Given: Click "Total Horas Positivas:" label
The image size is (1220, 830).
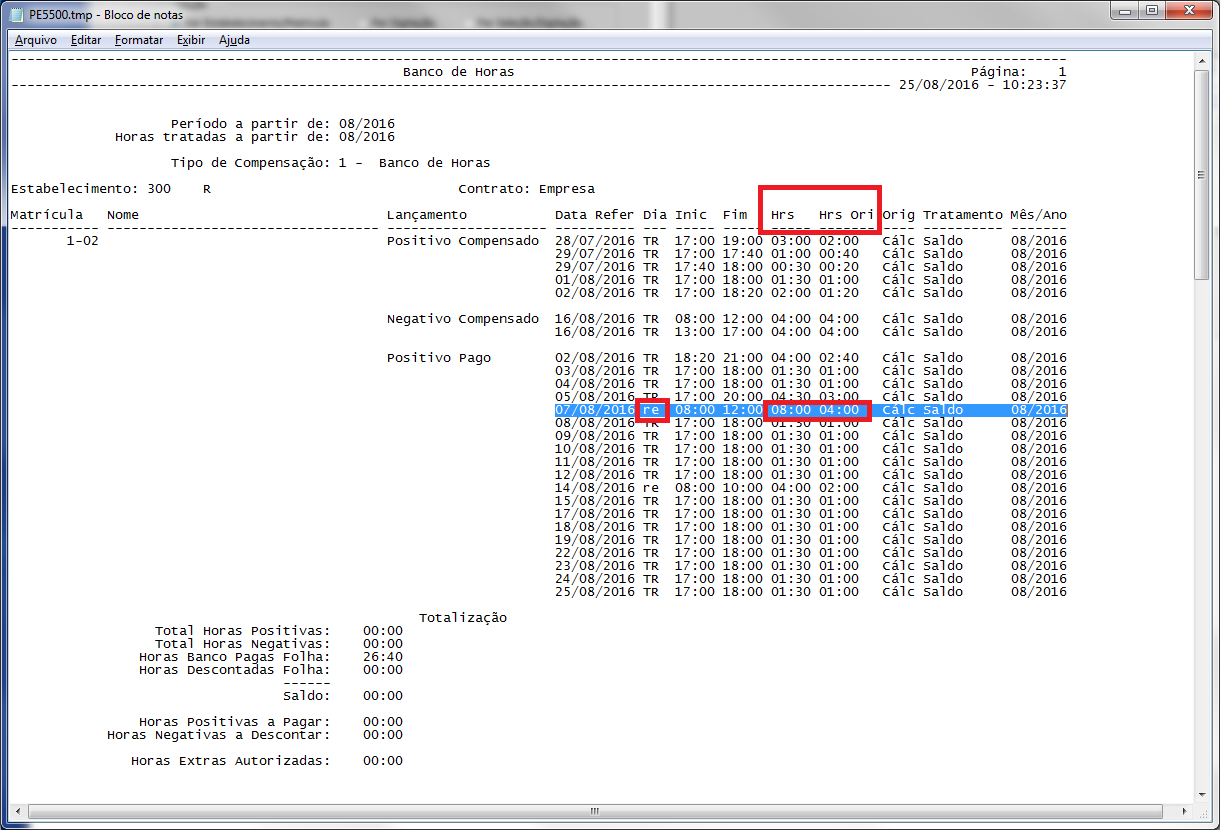Looking at the screenshot, I should pyautogui.click(x=242, y=631).
